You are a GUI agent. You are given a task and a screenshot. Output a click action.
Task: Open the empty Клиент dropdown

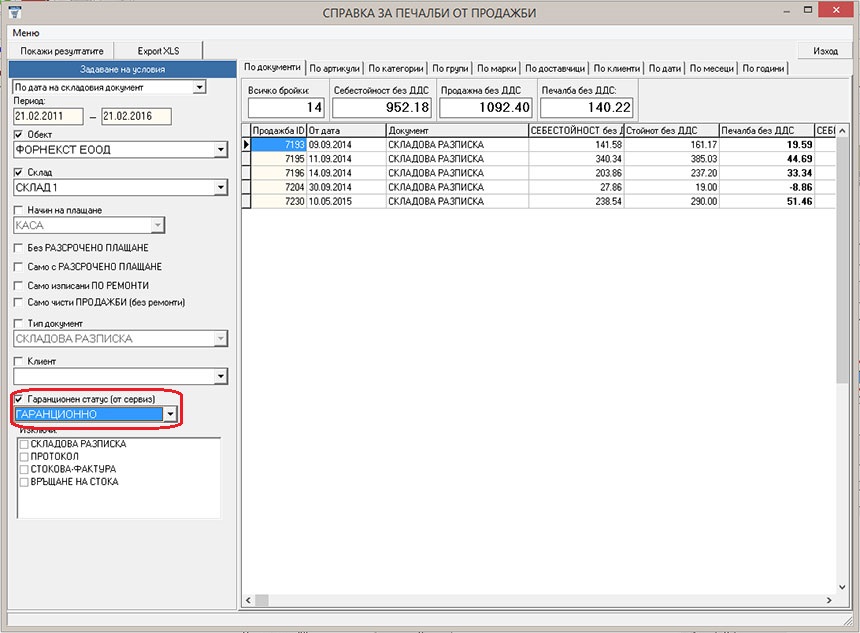[x=220, y=376]
